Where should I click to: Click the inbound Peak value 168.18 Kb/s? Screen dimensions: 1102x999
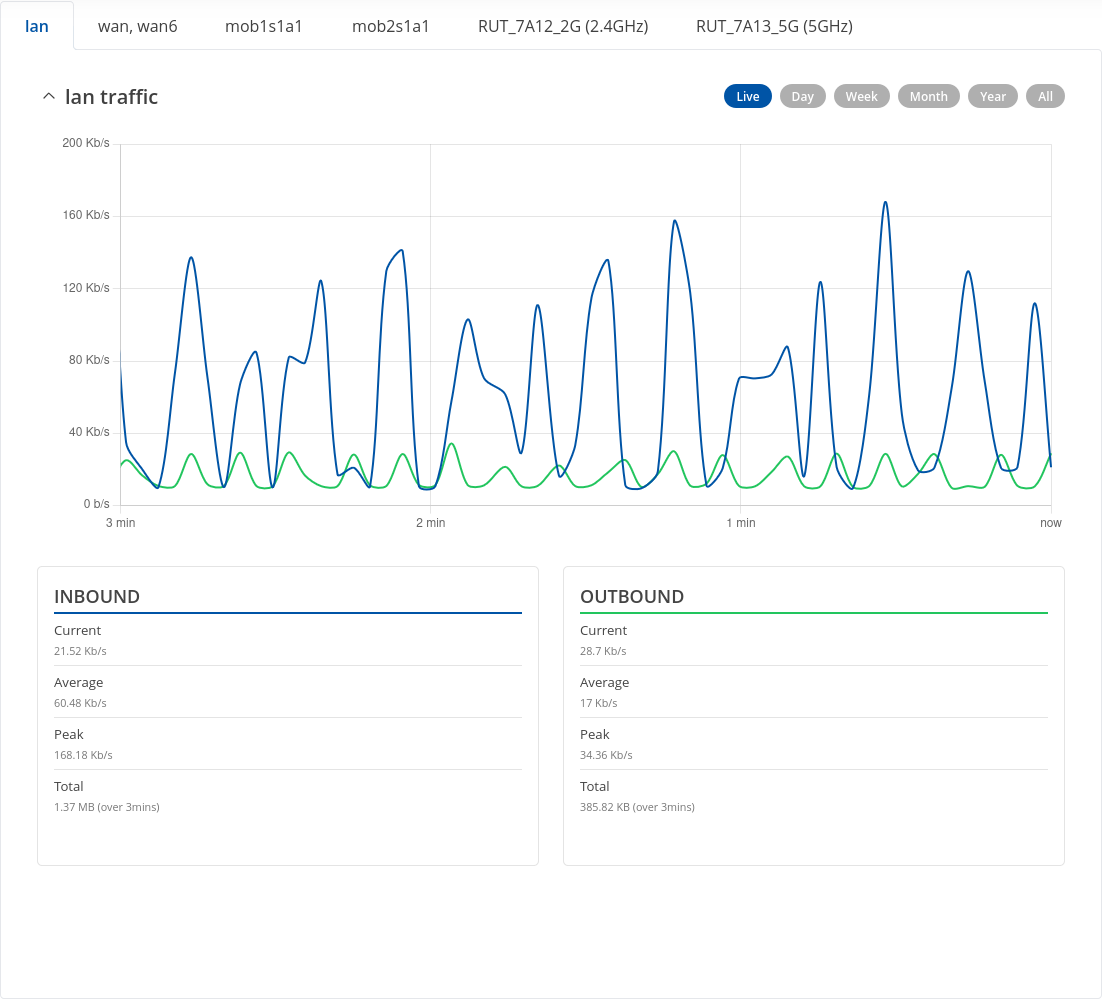[83, 755]
